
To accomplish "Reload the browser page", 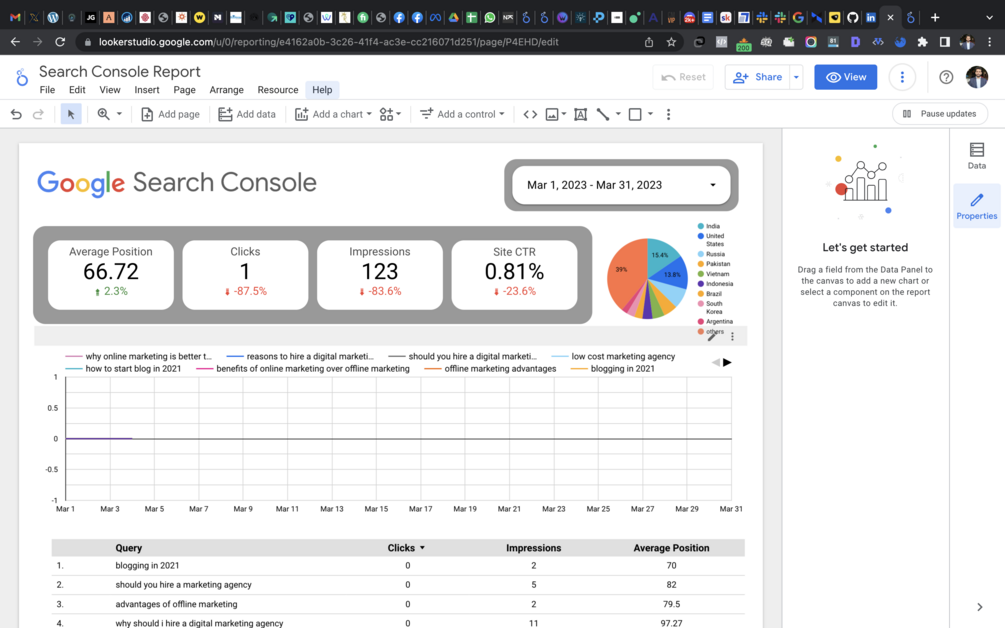I will 60,42.
